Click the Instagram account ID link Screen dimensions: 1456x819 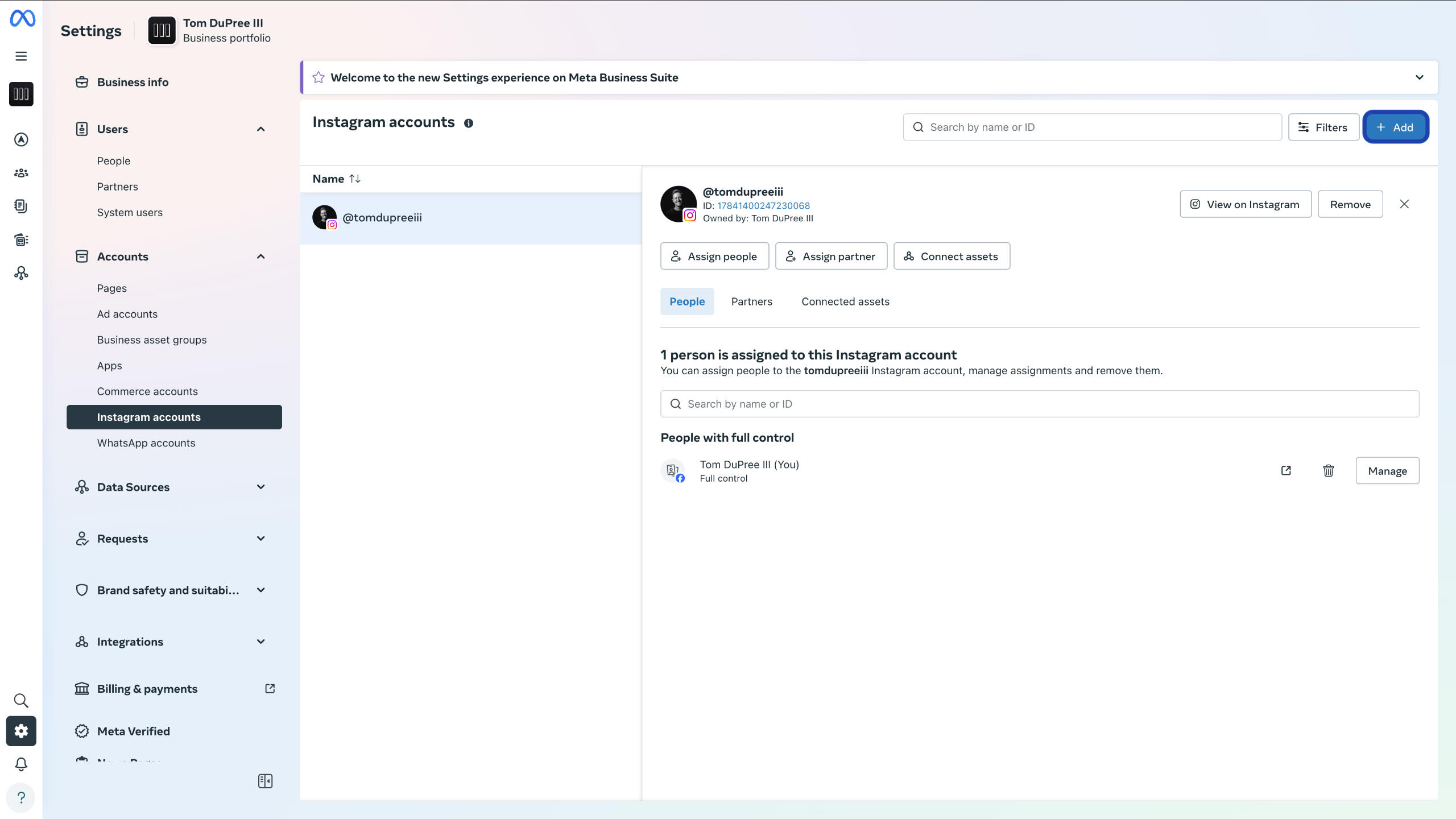(x=763, y=205)
